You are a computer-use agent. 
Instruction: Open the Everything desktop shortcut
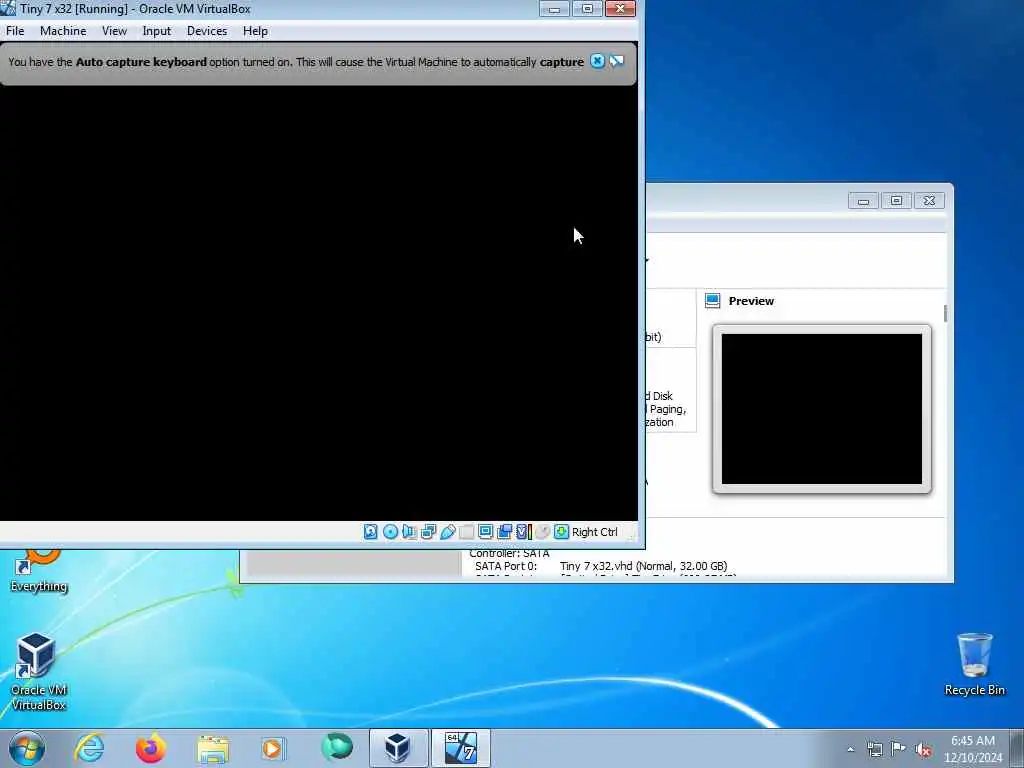39,571
